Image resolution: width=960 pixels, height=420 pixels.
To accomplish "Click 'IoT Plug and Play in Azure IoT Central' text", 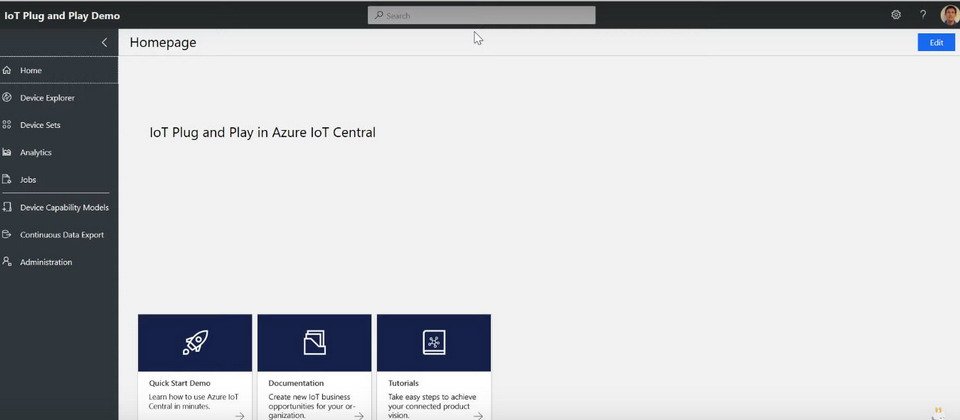I will pyautogui.click(x=263, y=132).
